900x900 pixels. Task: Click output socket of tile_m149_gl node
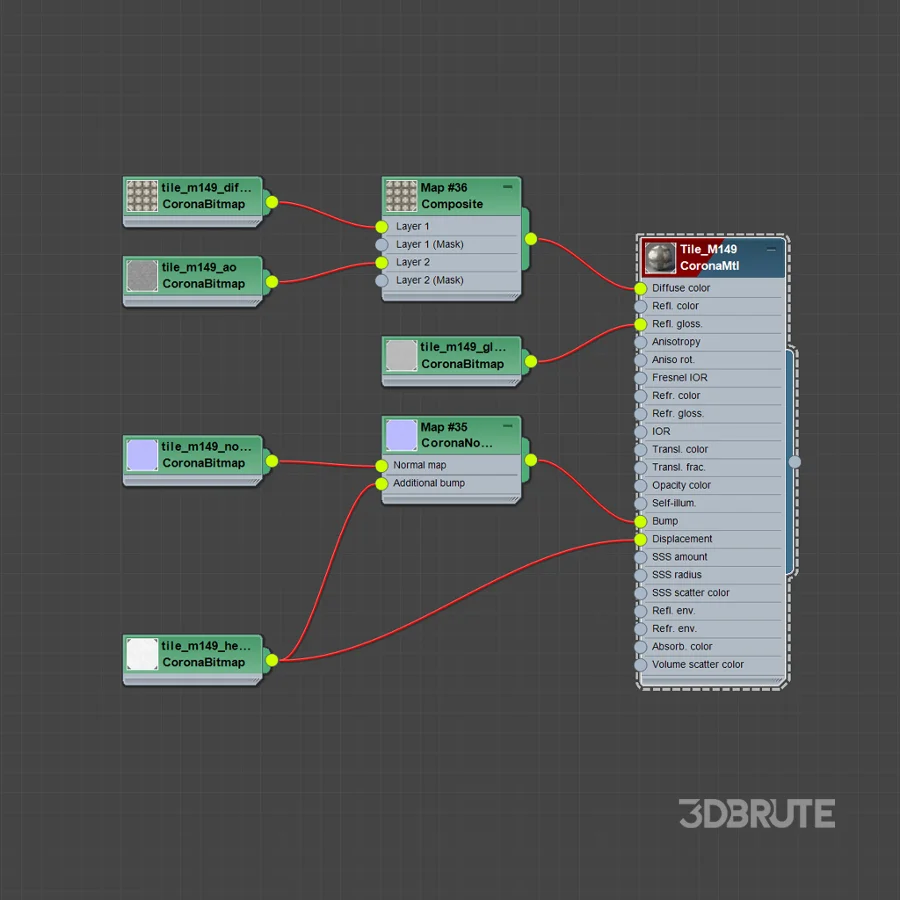point(531,361)
